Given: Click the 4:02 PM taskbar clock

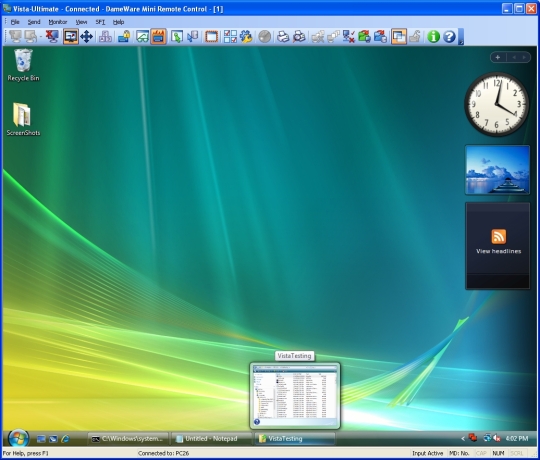Looking at the screenshot, I should pos(517,439).
